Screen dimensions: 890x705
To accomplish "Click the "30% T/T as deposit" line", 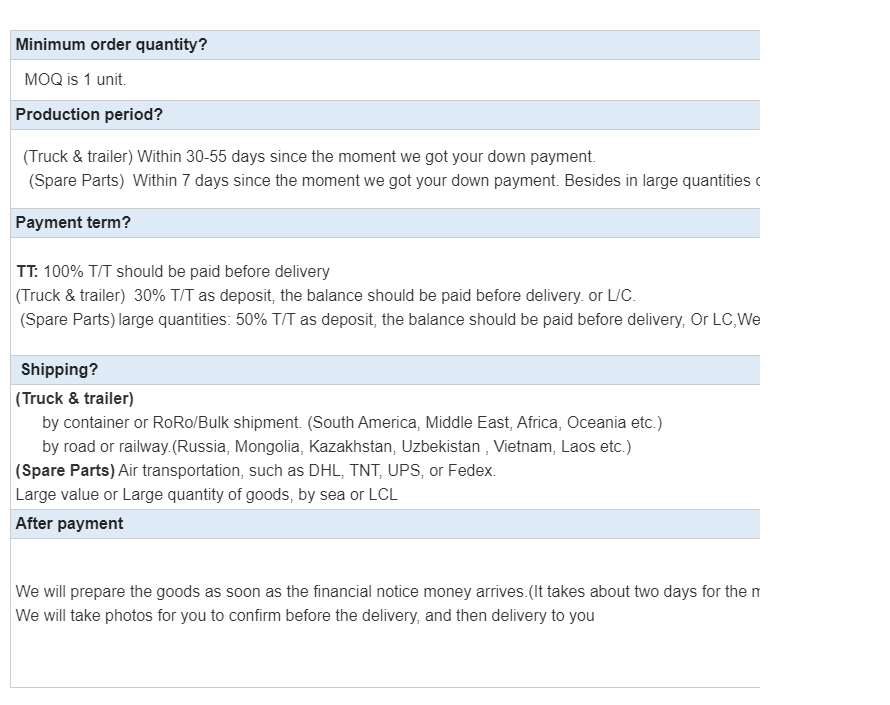I will pyautogui.click(x=325, y=296).
